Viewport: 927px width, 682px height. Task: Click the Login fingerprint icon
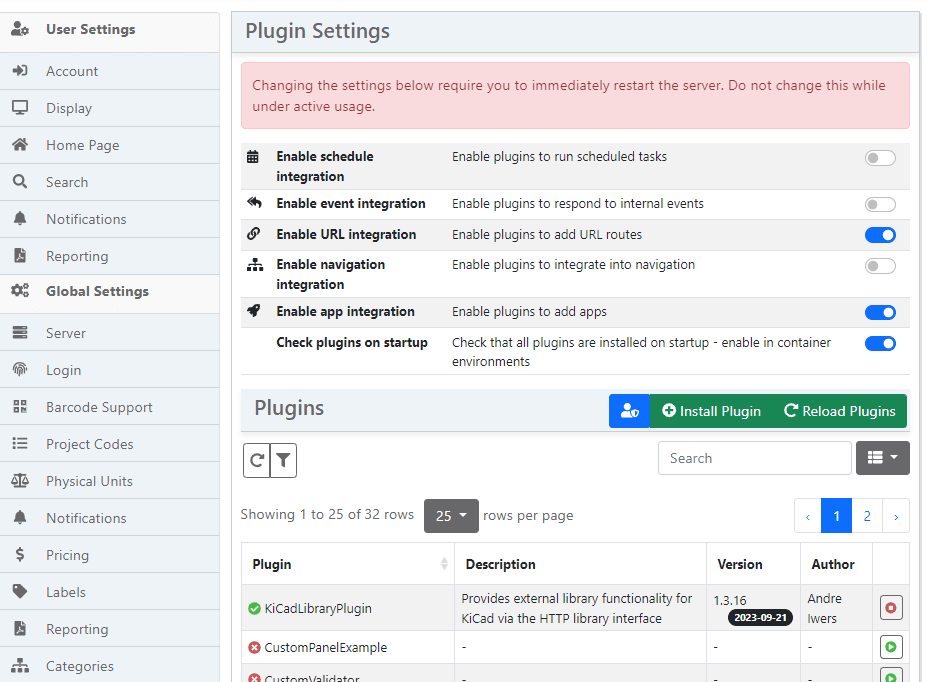[x=20, y=370]
